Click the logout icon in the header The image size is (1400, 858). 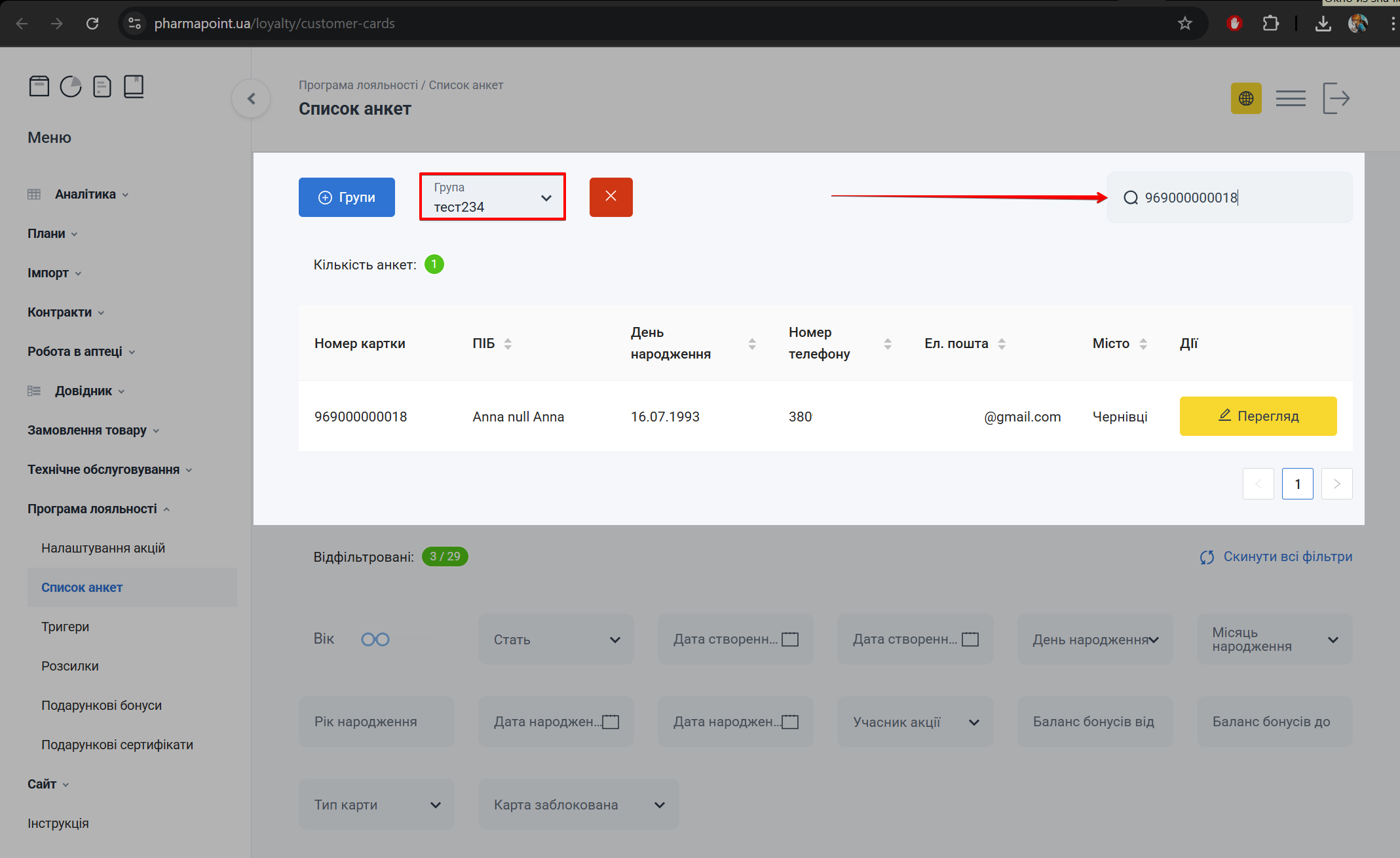click(x=1336, y=99)
